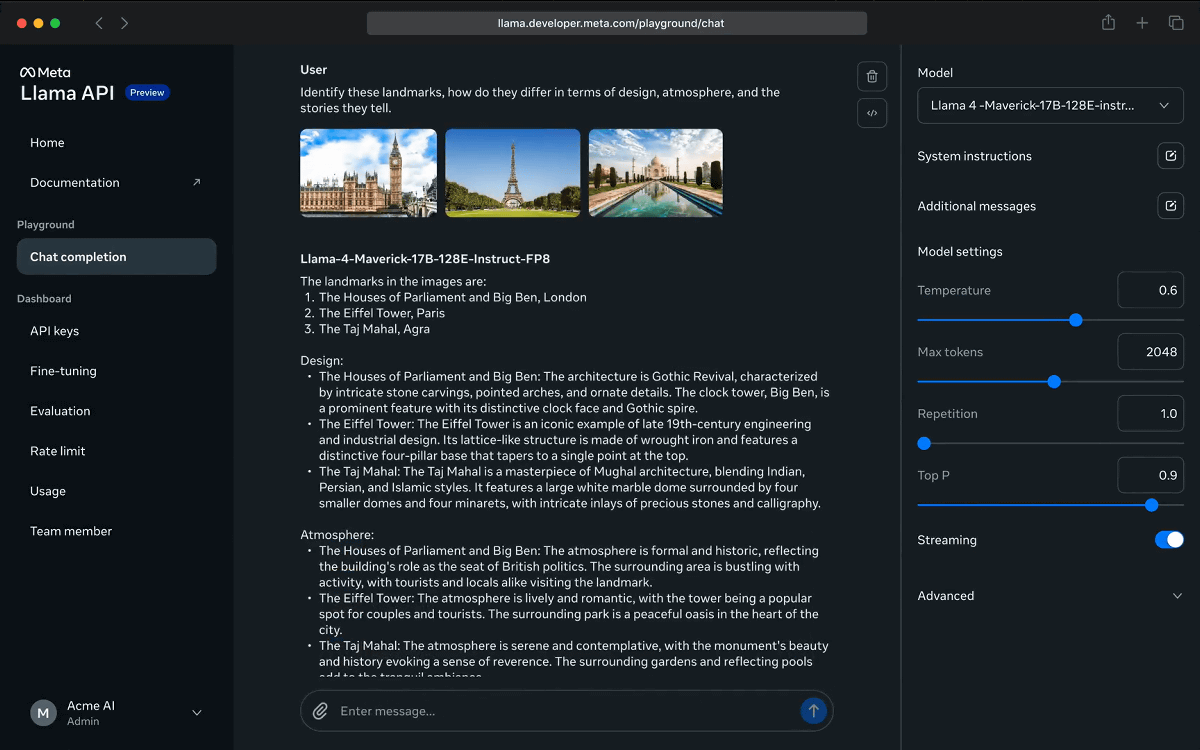Open the API keys page
Viewport: 1200px width, 750px height.
coord(54,331)
